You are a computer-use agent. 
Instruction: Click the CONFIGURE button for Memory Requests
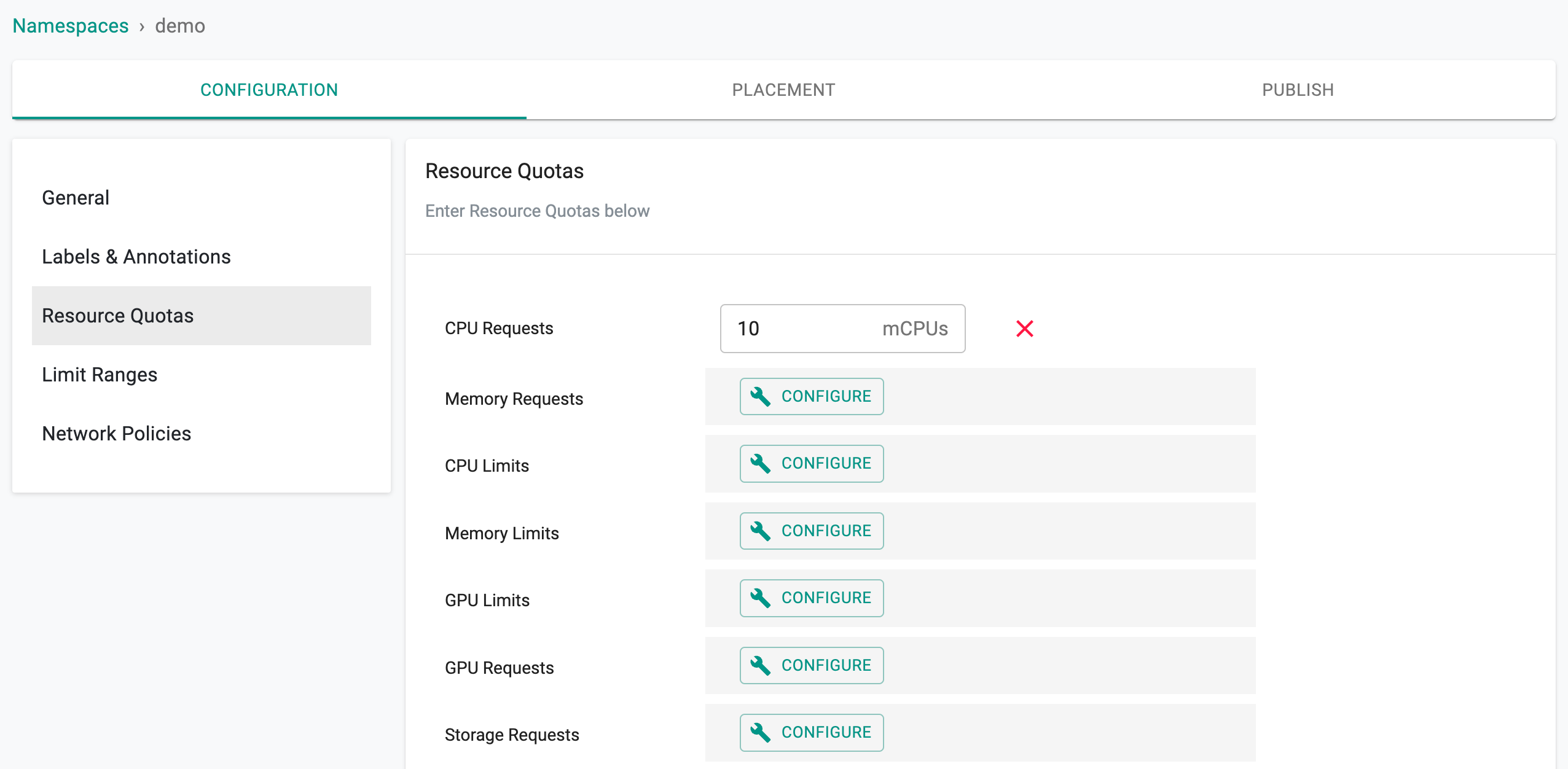click(x=812, y=396)
